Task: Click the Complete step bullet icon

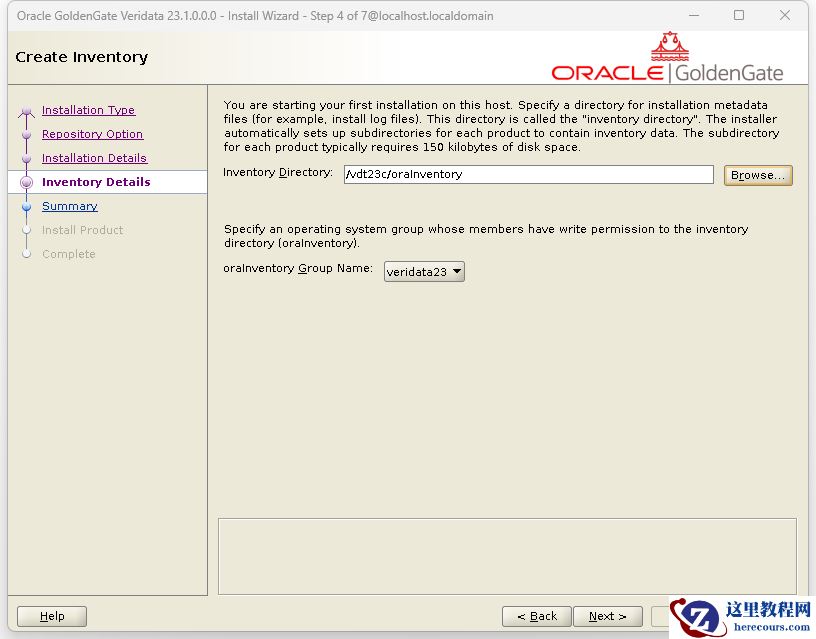Action: [27, 254]
